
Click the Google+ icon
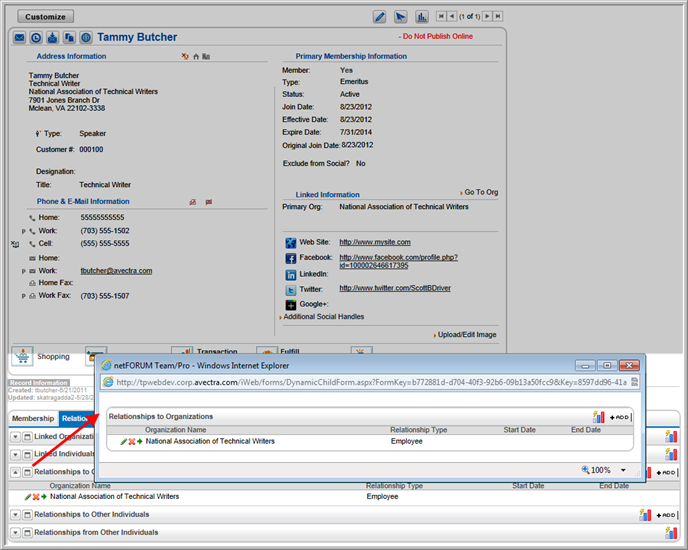click(290, 305)
